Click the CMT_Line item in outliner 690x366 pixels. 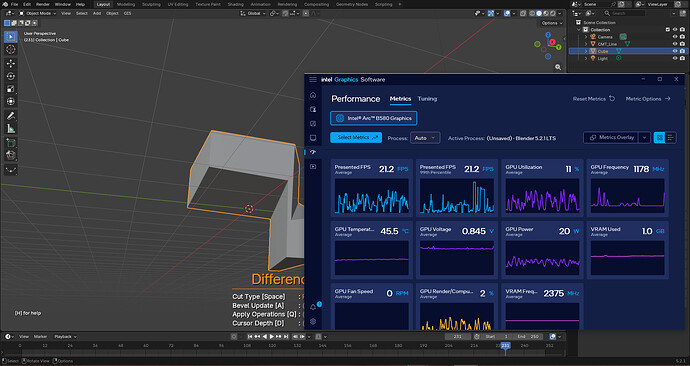(607, 44)
